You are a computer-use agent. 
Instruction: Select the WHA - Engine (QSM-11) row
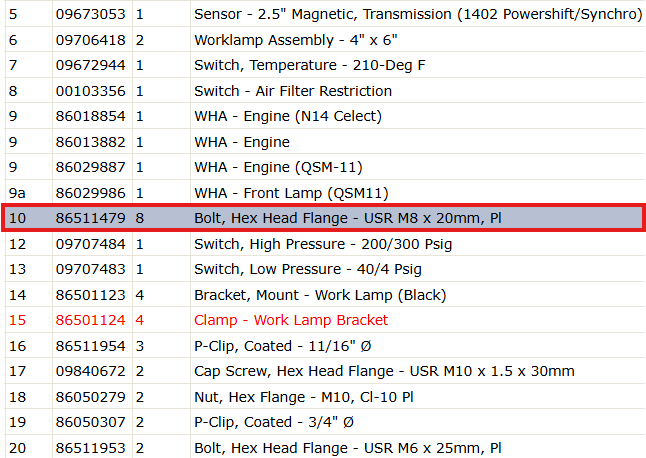(325, 167)
